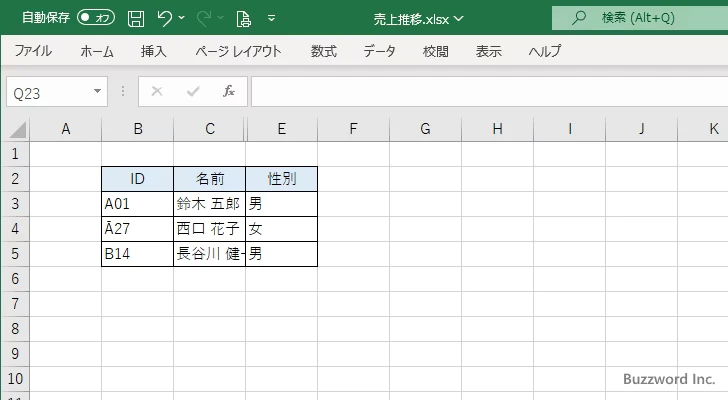
Task: Select the 男 cell in row 5
Action: click(x=281, y=254)
